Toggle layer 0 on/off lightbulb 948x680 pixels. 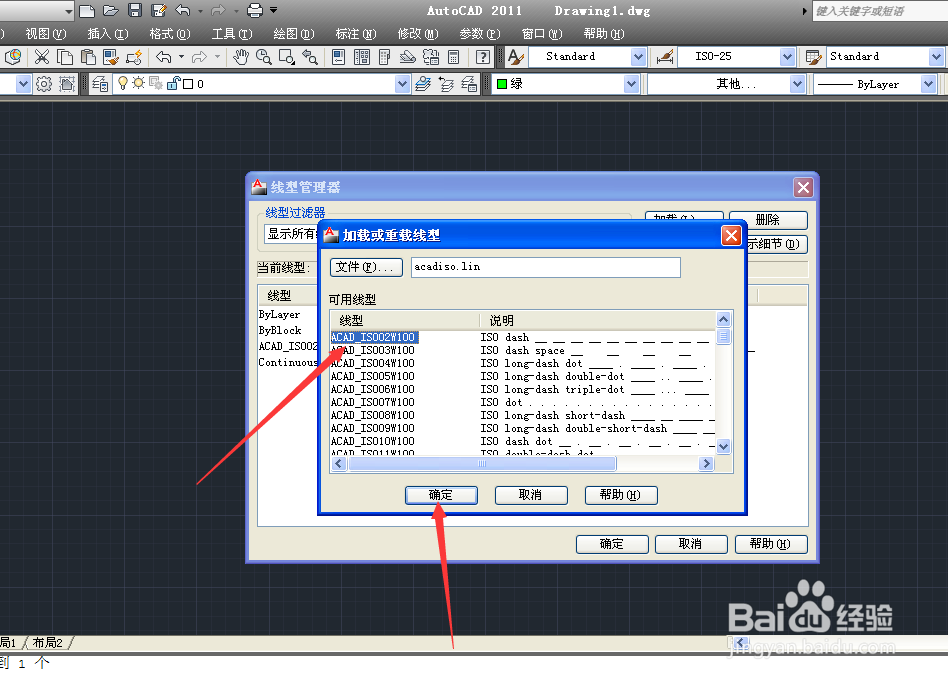123,83
